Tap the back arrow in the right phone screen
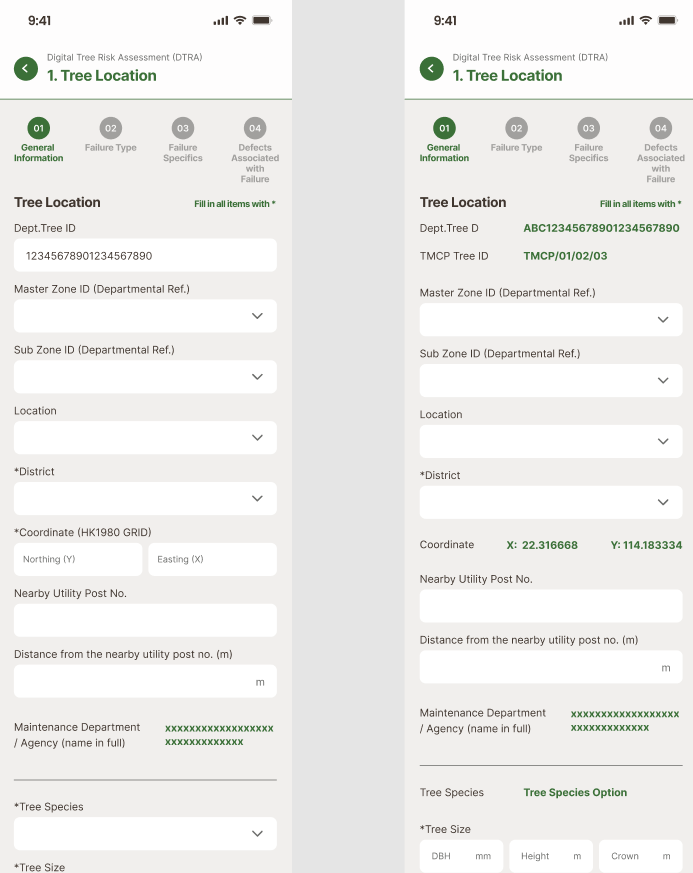This screenshot has width=693, height=873. [432, 68]
